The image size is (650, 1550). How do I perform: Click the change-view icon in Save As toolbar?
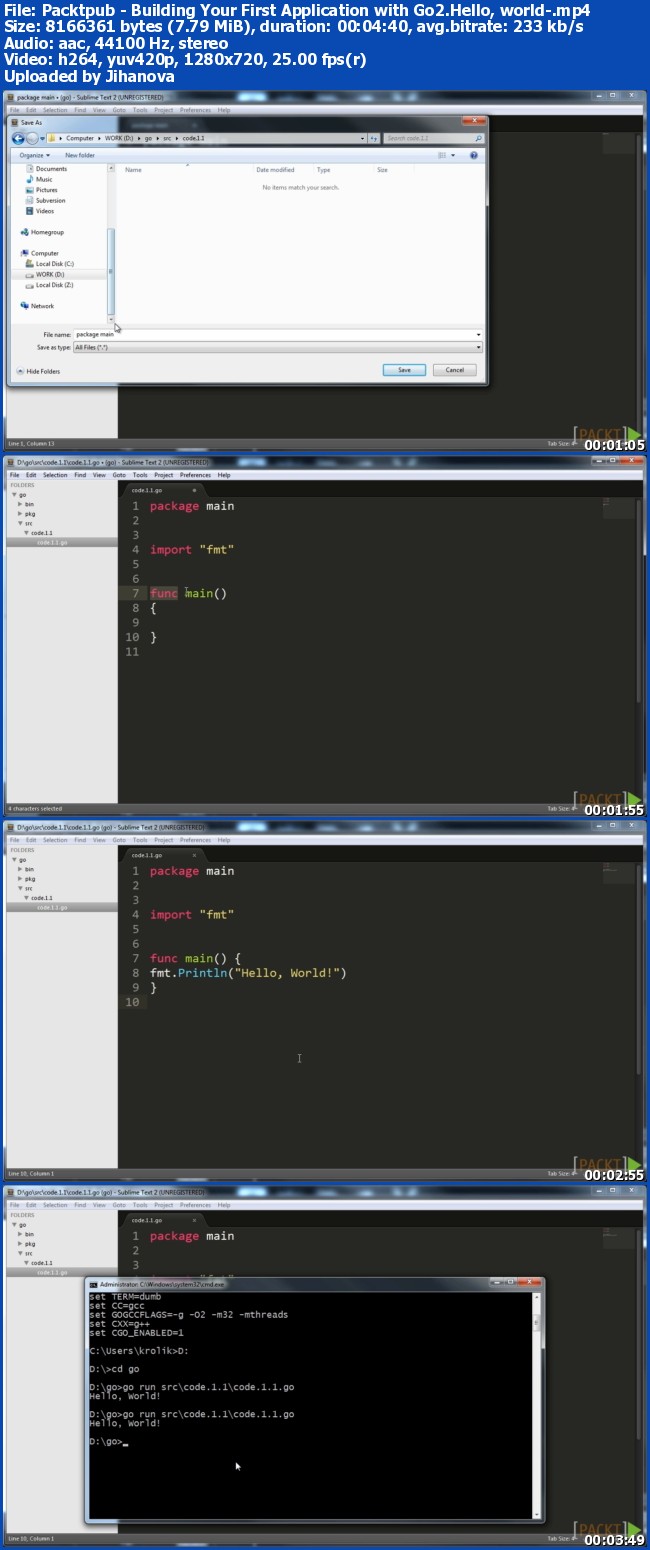[441, 155]
